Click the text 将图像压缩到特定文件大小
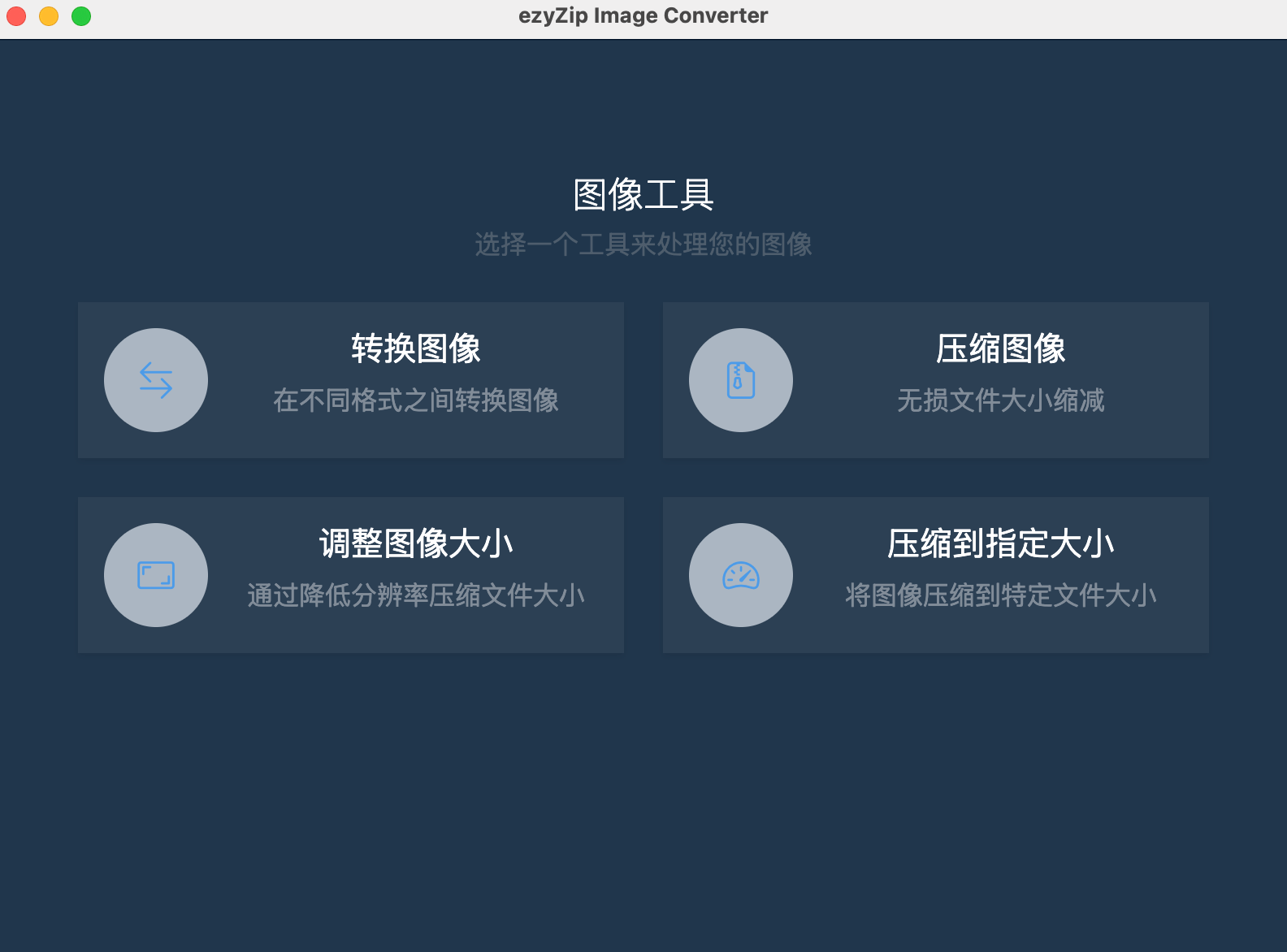 click(1001, 595)
